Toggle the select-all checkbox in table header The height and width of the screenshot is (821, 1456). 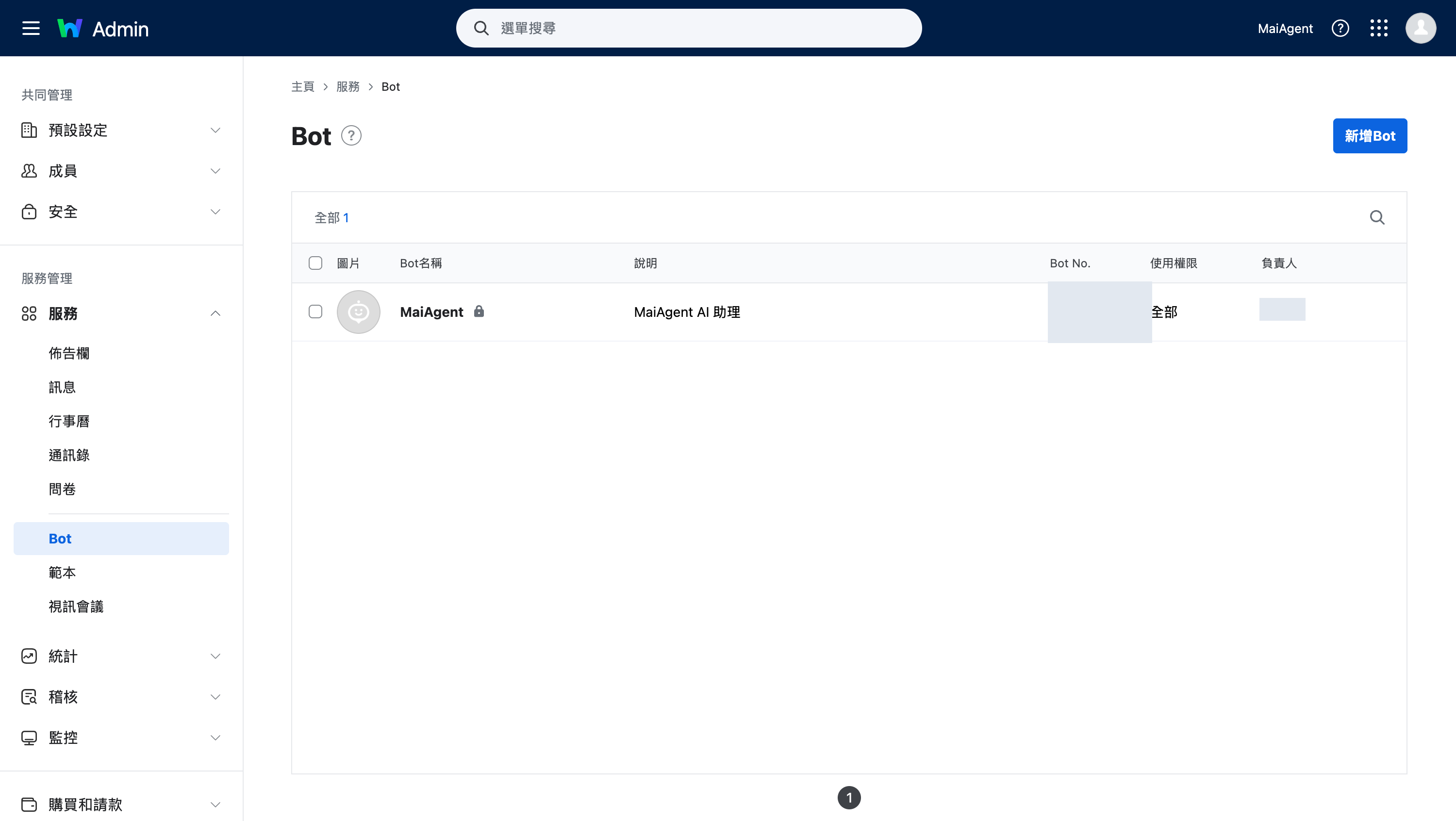click(x=315, y=263)
